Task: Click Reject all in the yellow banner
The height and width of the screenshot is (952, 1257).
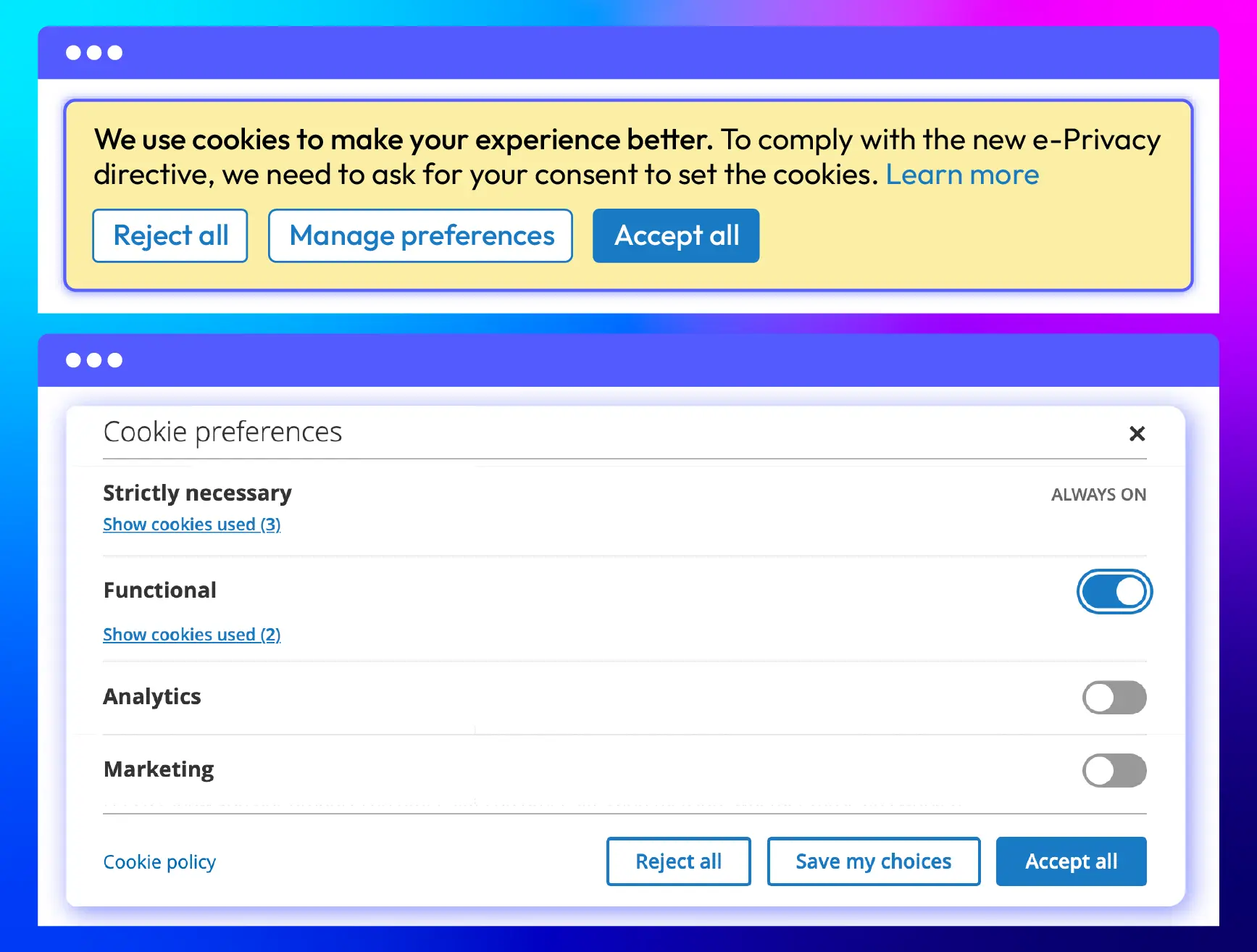Action: (170, 235)
